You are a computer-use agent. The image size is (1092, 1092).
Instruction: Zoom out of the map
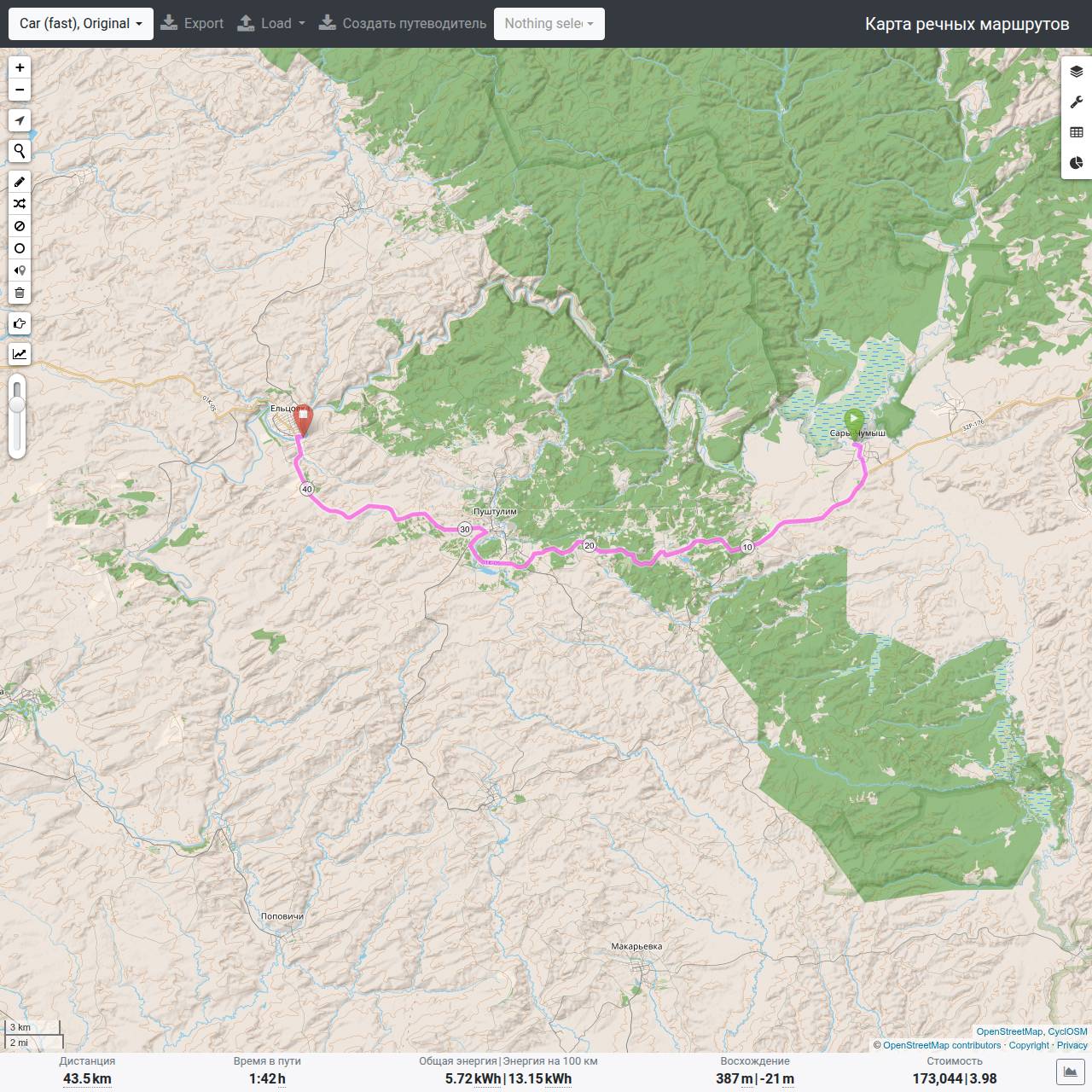pos(20,90)
